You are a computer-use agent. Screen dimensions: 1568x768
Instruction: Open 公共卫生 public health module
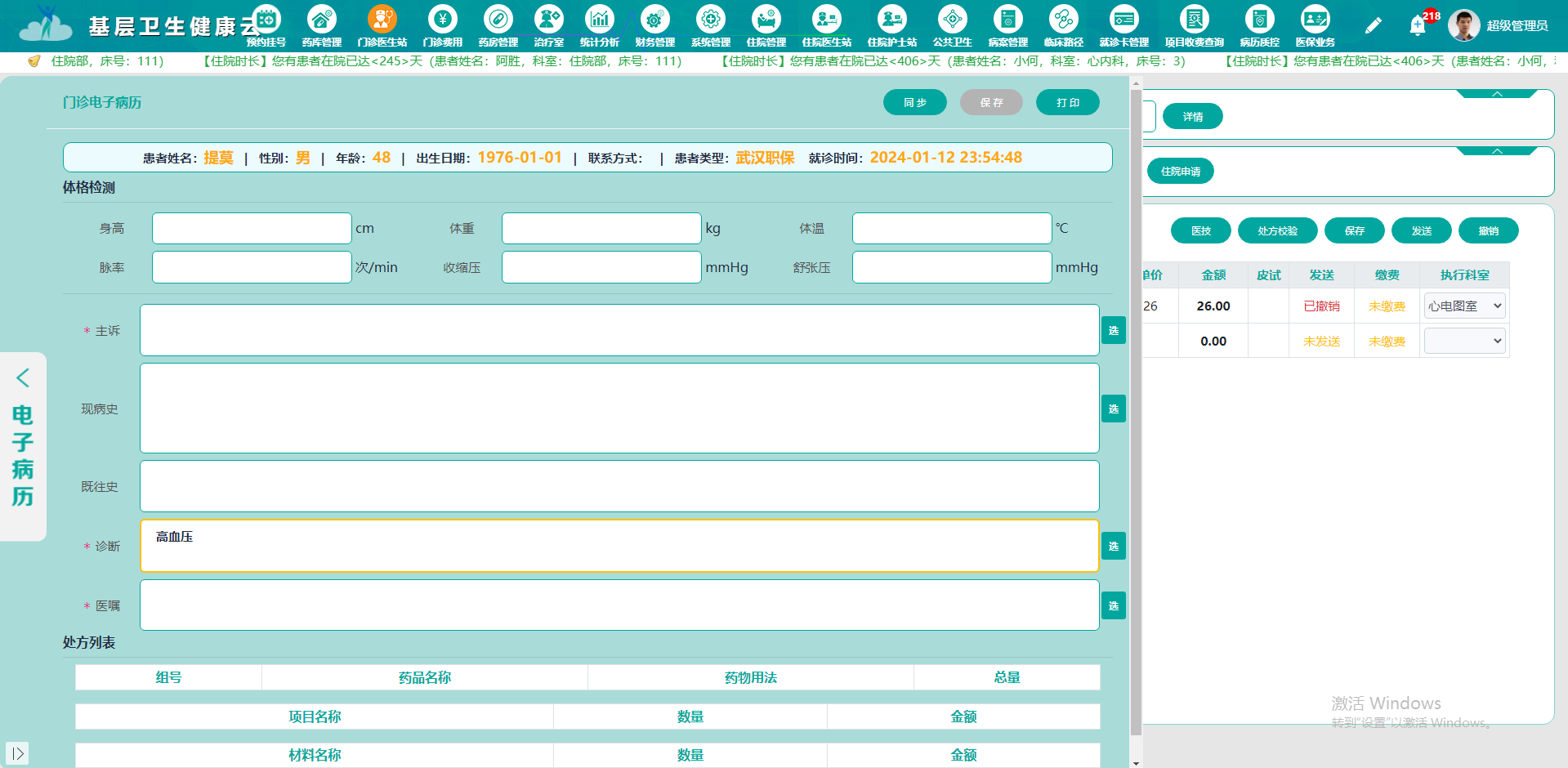(953, 26)
